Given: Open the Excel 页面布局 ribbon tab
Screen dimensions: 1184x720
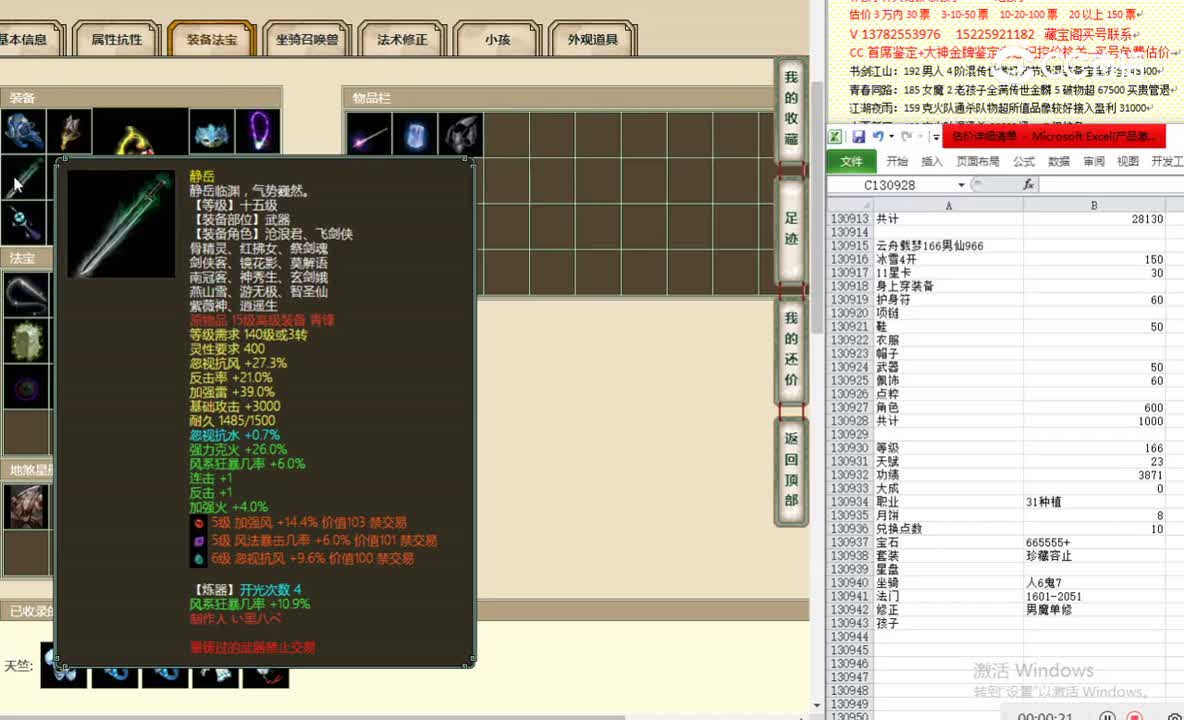Looking at the screenshot, I should pyautogui.click(x=978, y=161).
